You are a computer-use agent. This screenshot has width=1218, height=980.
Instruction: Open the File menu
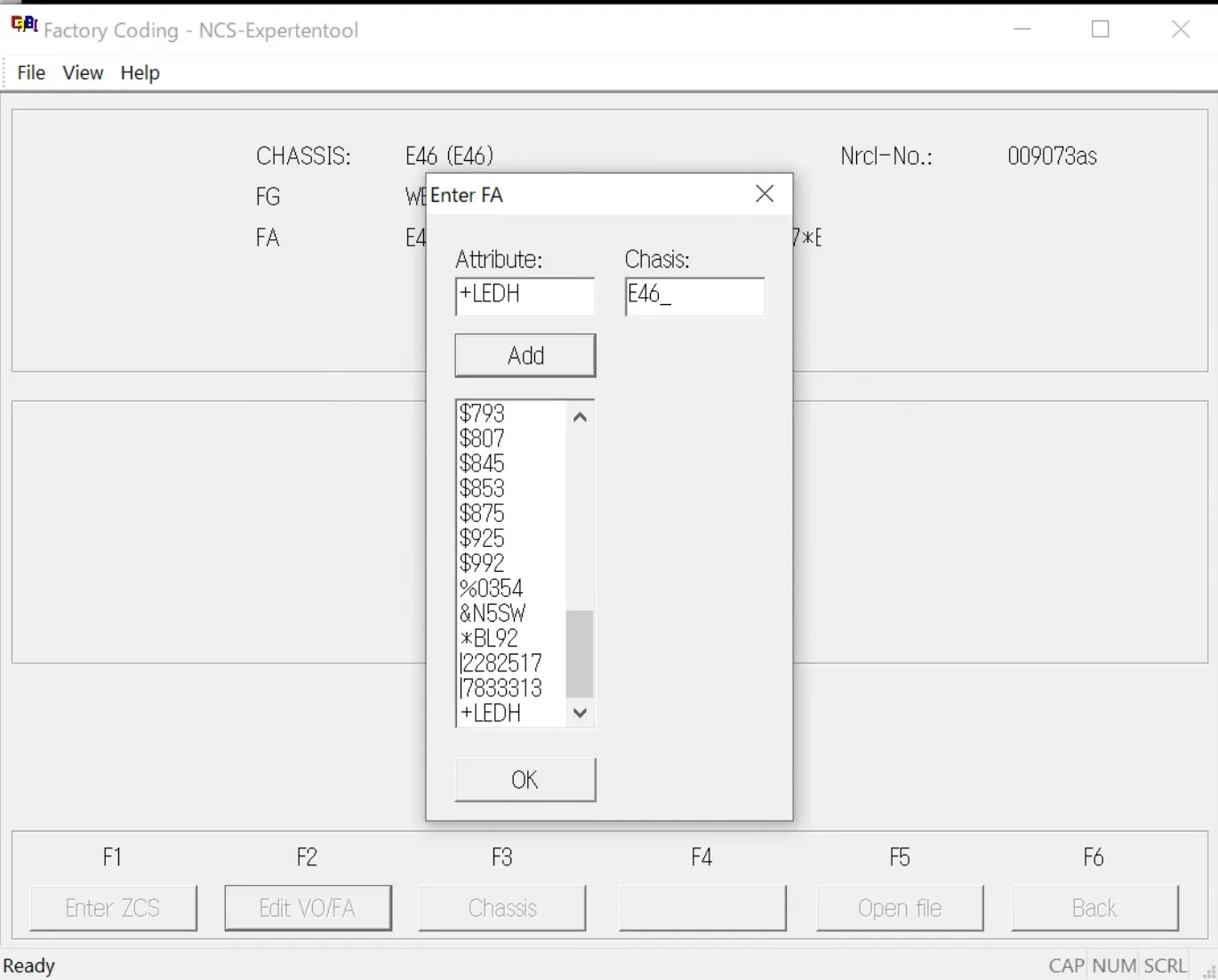(31, 73)
